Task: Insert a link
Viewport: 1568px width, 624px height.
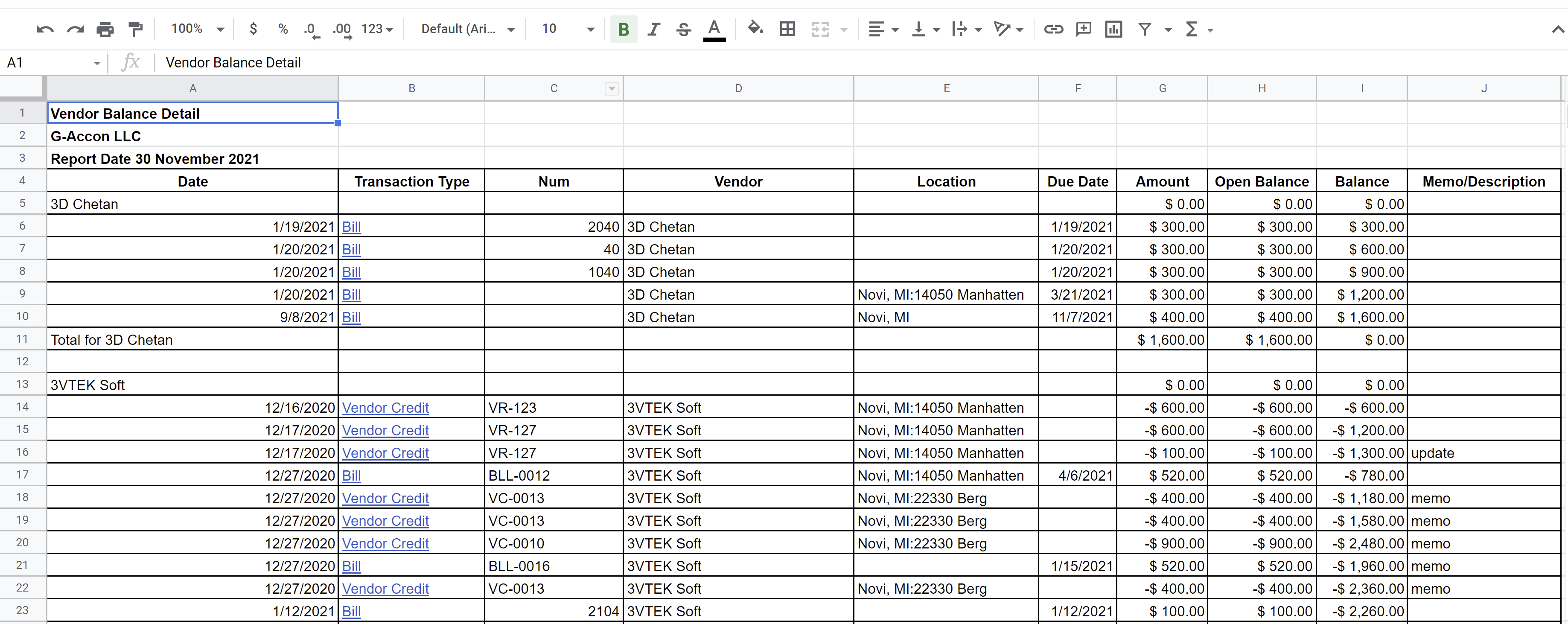Action: (1054, 29)
